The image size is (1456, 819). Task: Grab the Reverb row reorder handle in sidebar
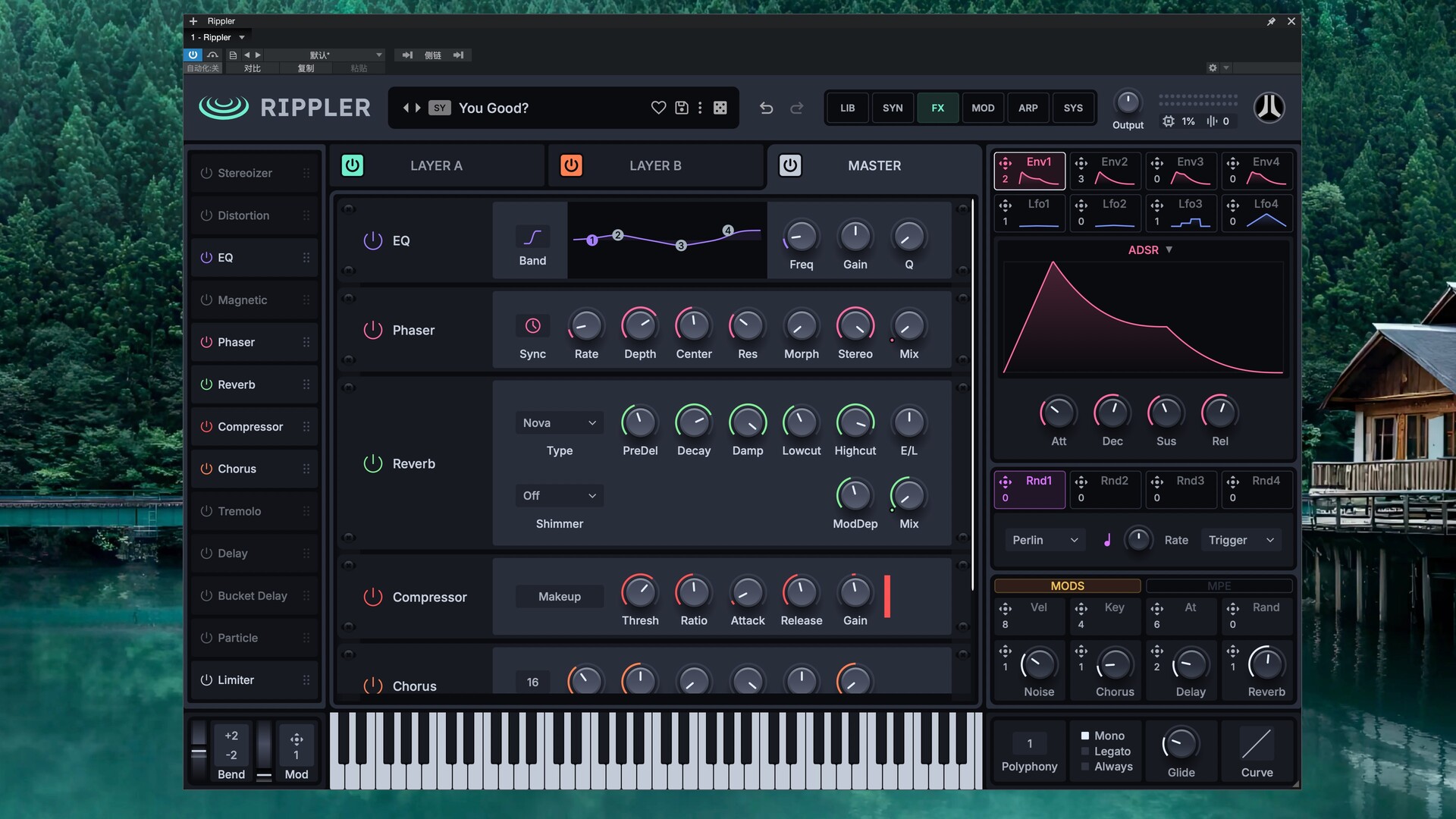click(306, 384)
